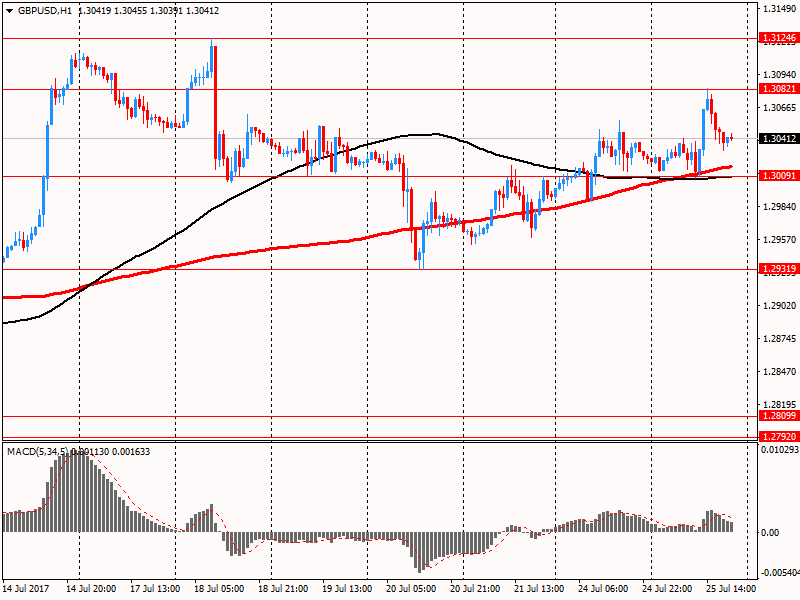Screen dimensions: 800x600
Task: Click the 14 Jul 2017 date label
Action: [26, 588]
